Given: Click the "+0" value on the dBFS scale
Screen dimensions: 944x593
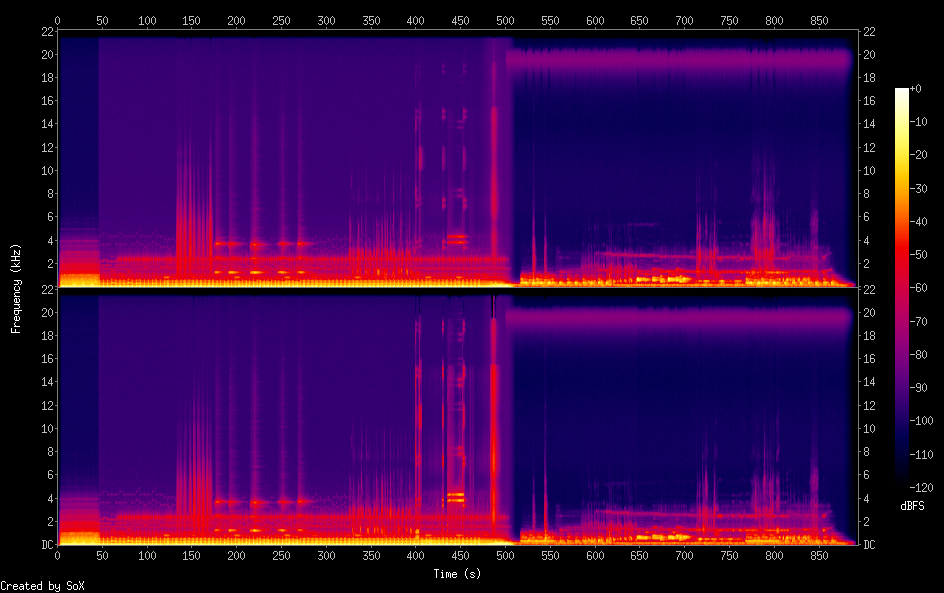Looking at the screenshot, I should tap(915, 88).
